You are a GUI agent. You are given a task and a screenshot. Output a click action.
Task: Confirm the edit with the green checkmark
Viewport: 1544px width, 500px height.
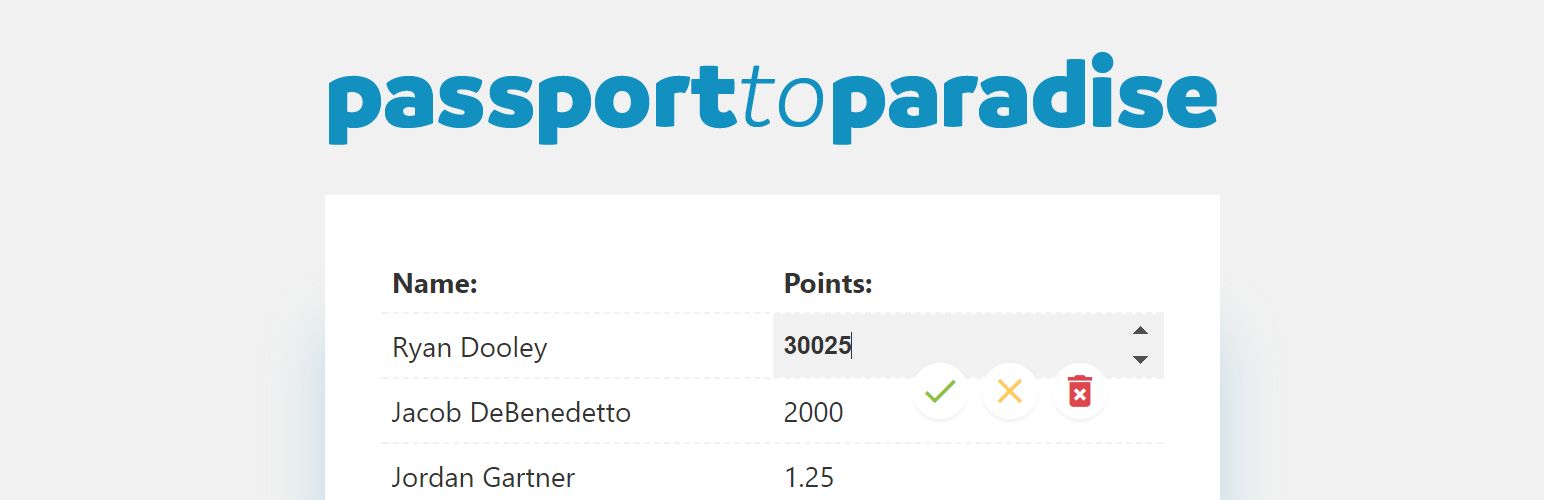940,391
